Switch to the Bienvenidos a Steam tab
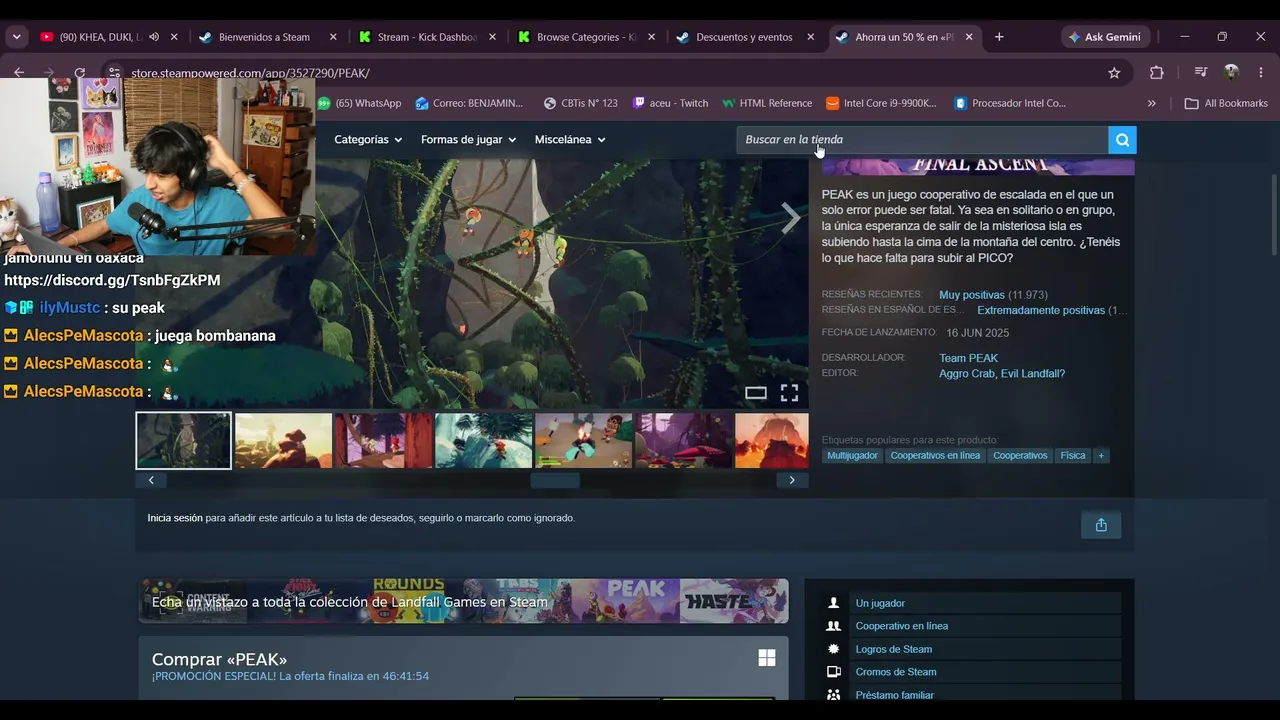This screenshot has width=1280, height=720. [265, 37]
